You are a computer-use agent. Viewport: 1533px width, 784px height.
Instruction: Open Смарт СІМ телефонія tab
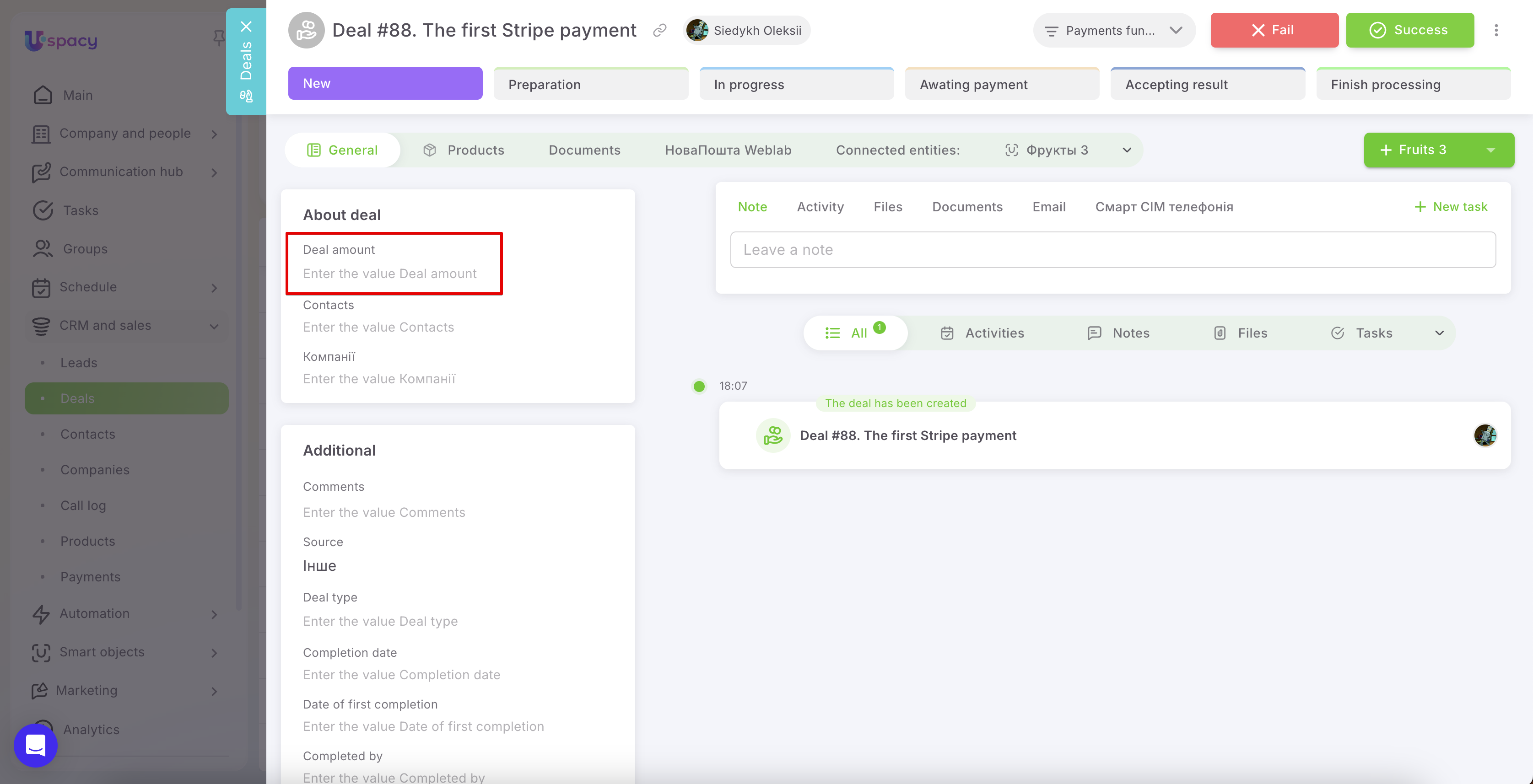point(1164,207)
